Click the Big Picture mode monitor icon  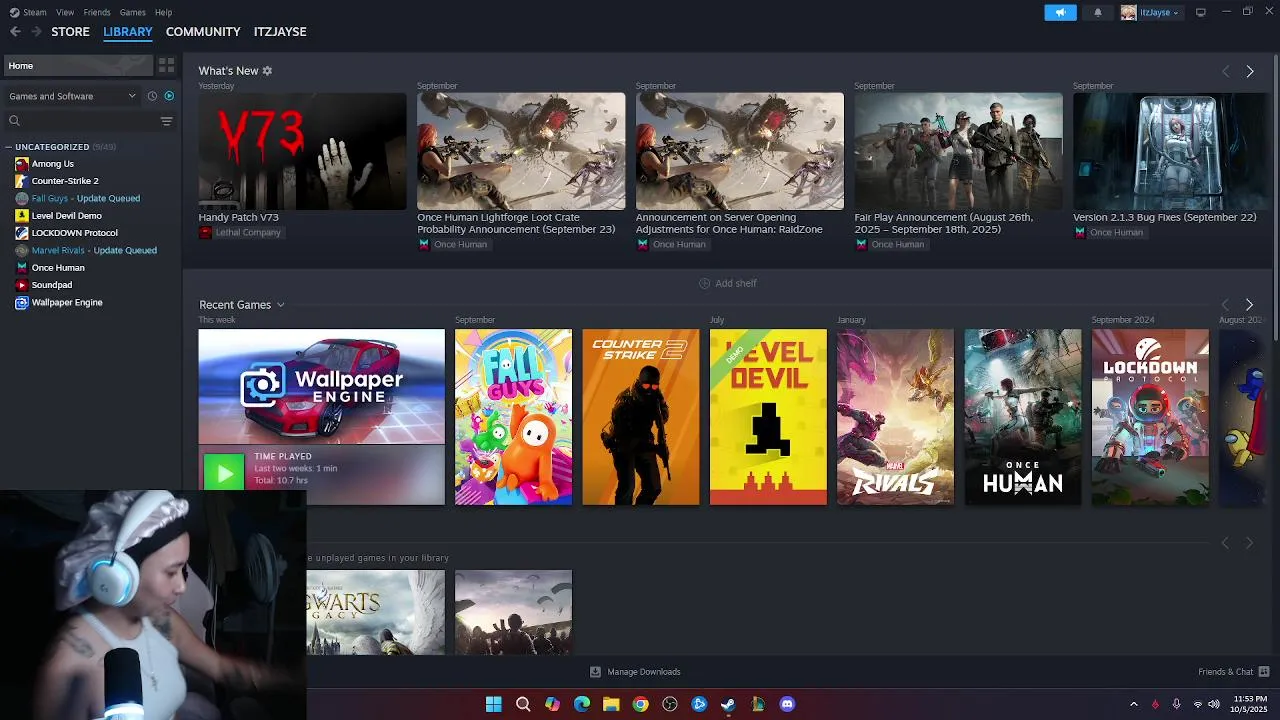[x=1201, y=12]
